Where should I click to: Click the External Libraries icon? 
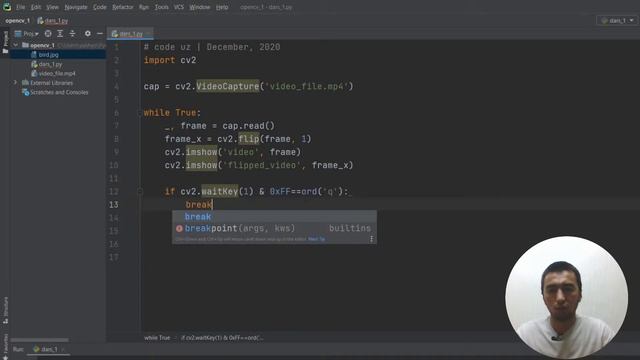(25, 83)
